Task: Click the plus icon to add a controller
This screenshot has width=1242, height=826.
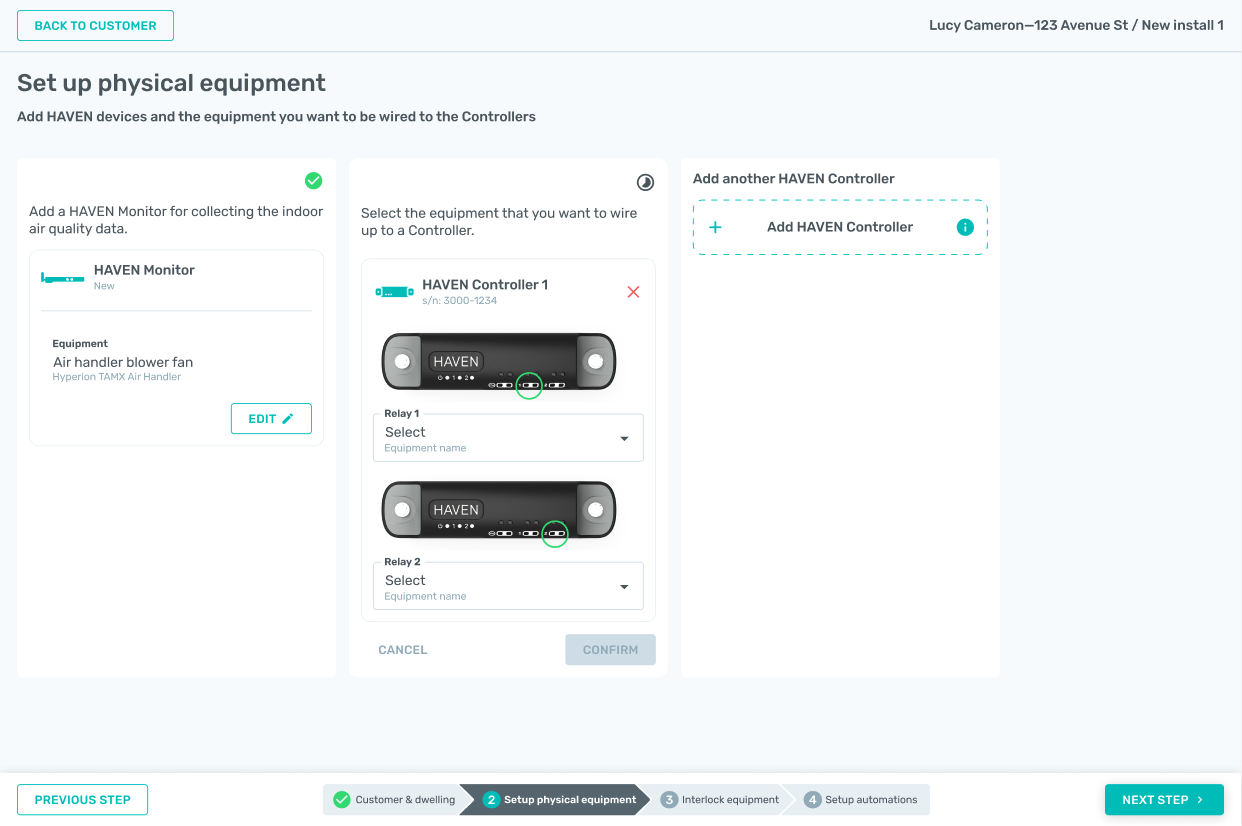Action: (x=715, y=227)
